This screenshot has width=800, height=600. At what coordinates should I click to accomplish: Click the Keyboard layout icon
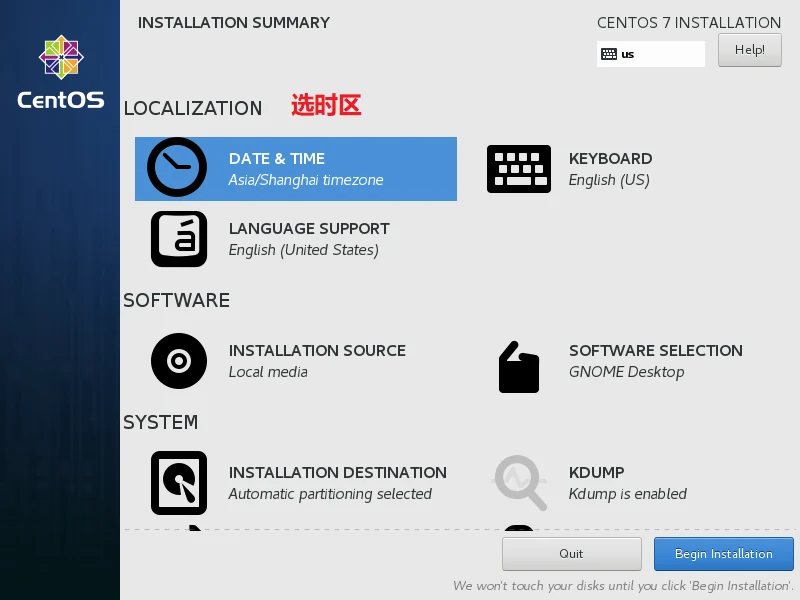tap(519, 169)
